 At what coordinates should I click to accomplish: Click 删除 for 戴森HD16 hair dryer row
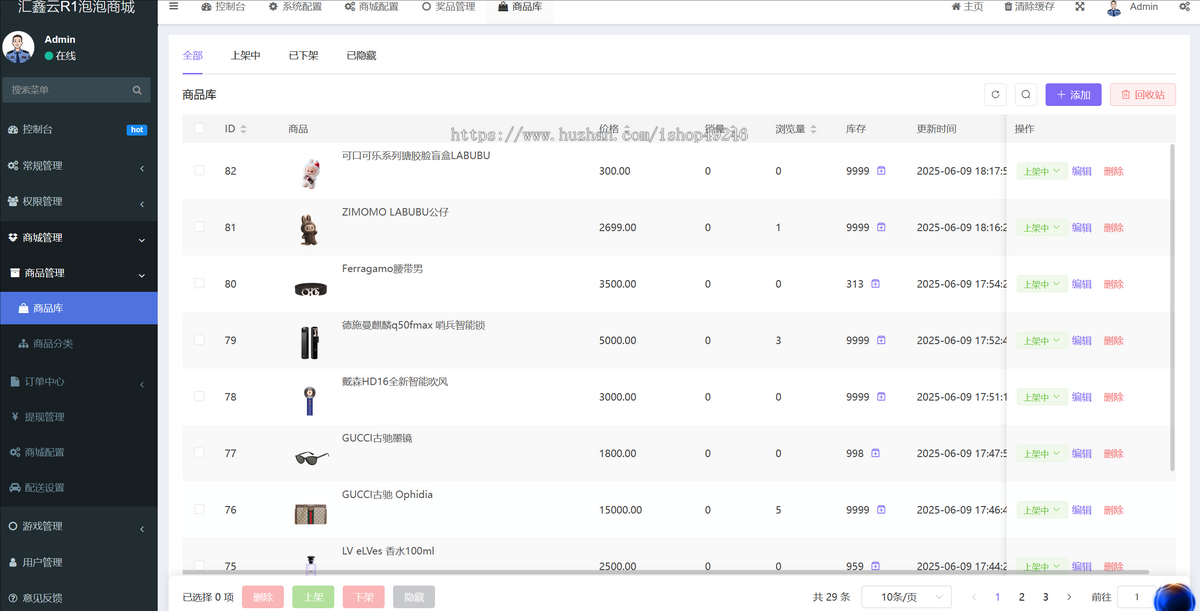click(x=1114, y=397)
